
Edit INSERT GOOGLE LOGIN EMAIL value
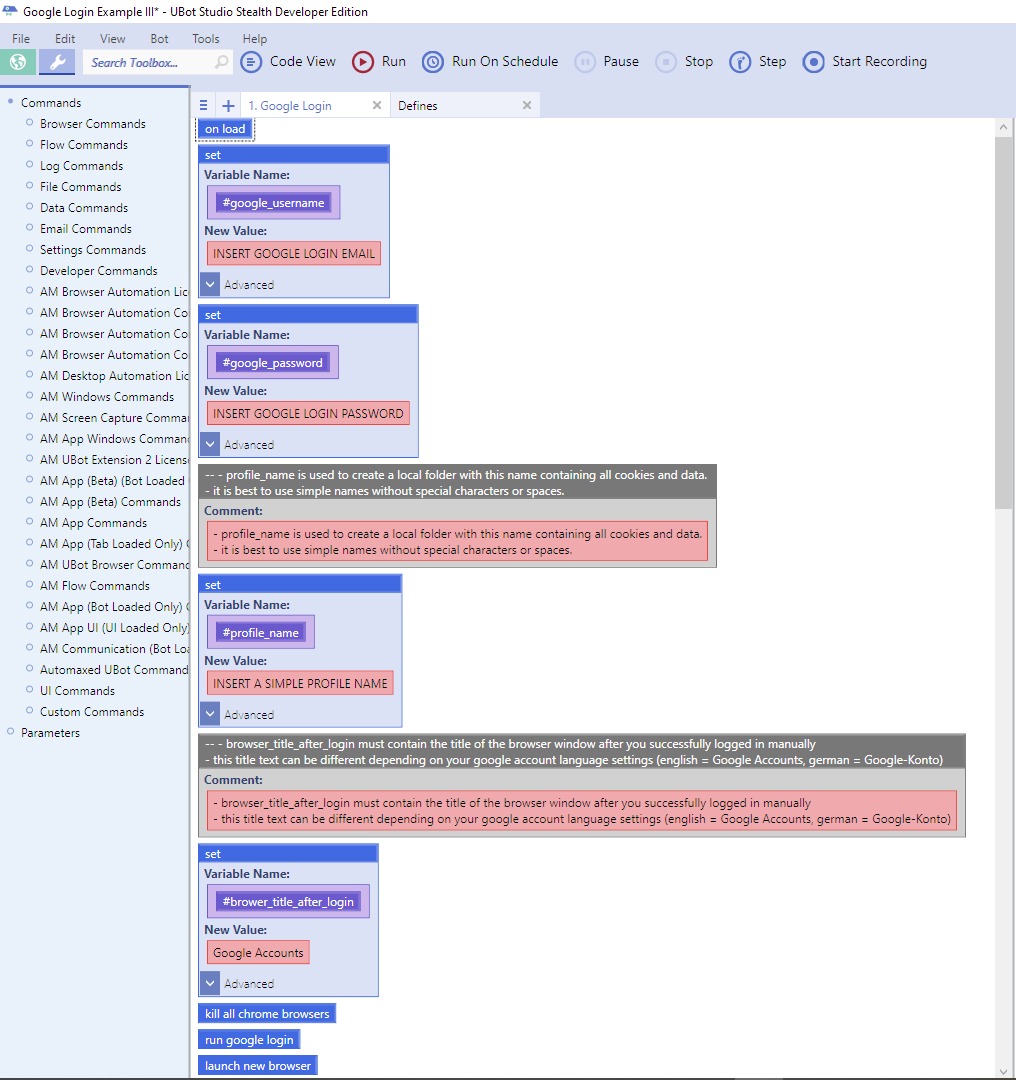(293, 253)
